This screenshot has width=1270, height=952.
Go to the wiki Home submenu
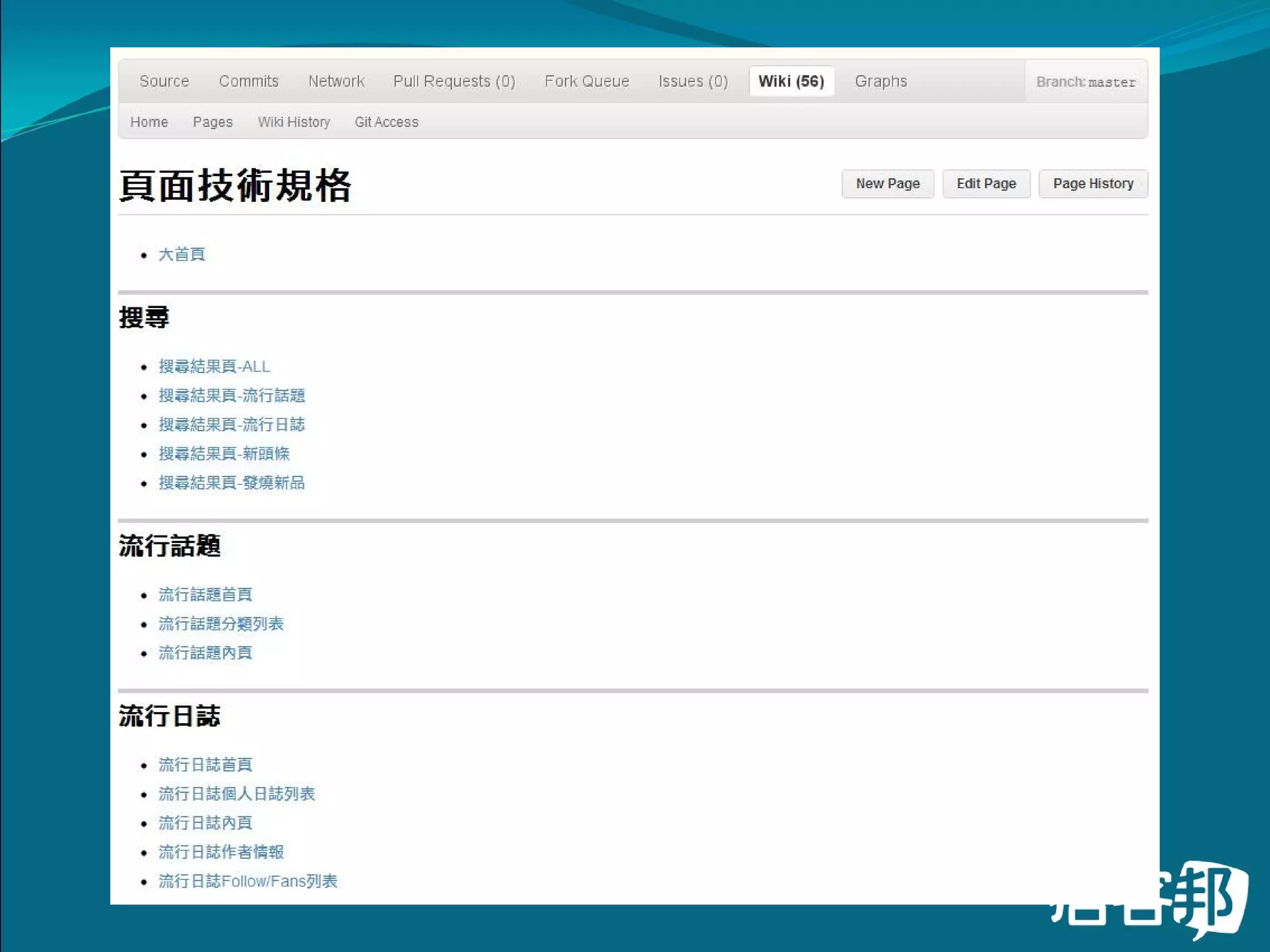[x=149, y=122]
